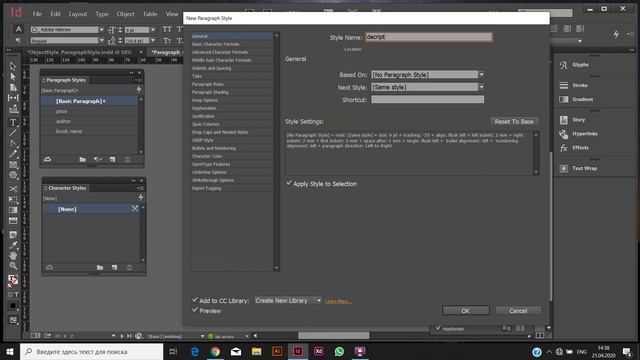
Task: Open the font family dropdown in control bar
Action: (101, 29)
